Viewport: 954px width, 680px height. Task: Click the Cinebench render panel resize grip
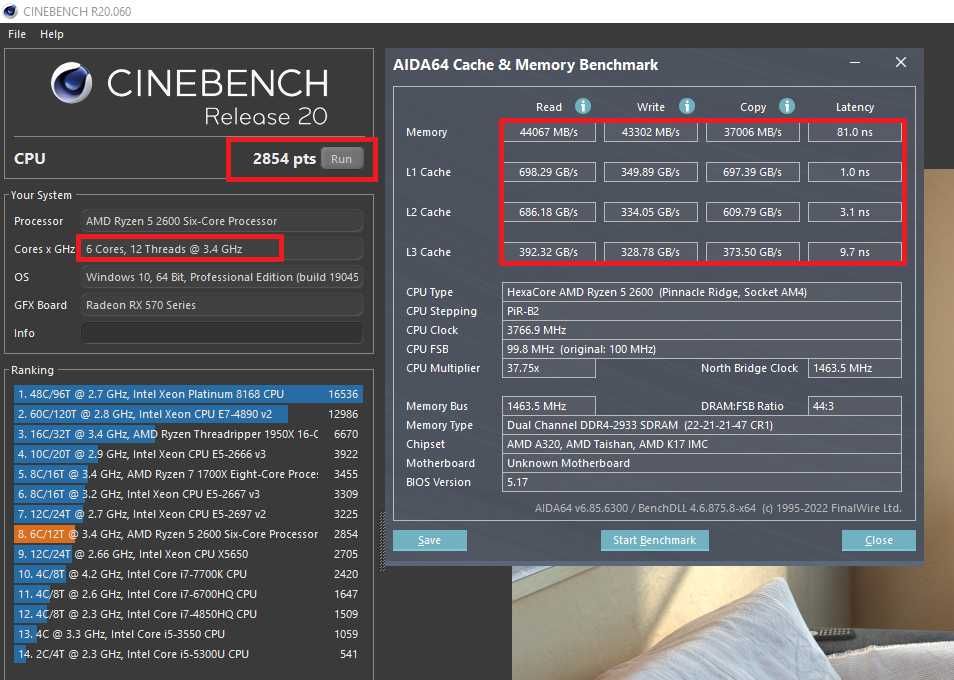[382, 542]
